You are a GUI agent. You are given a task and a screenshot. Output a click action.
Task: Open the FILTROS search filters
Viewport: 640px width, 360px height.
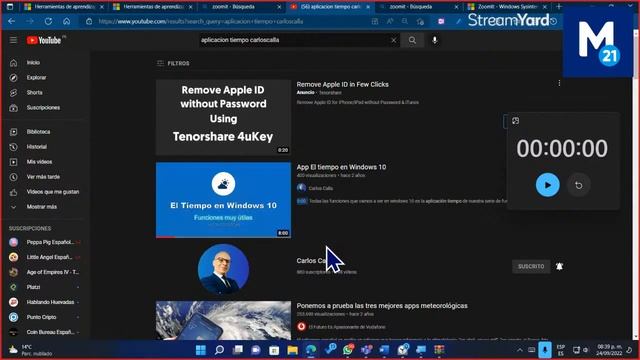click(x=173, y=63)
